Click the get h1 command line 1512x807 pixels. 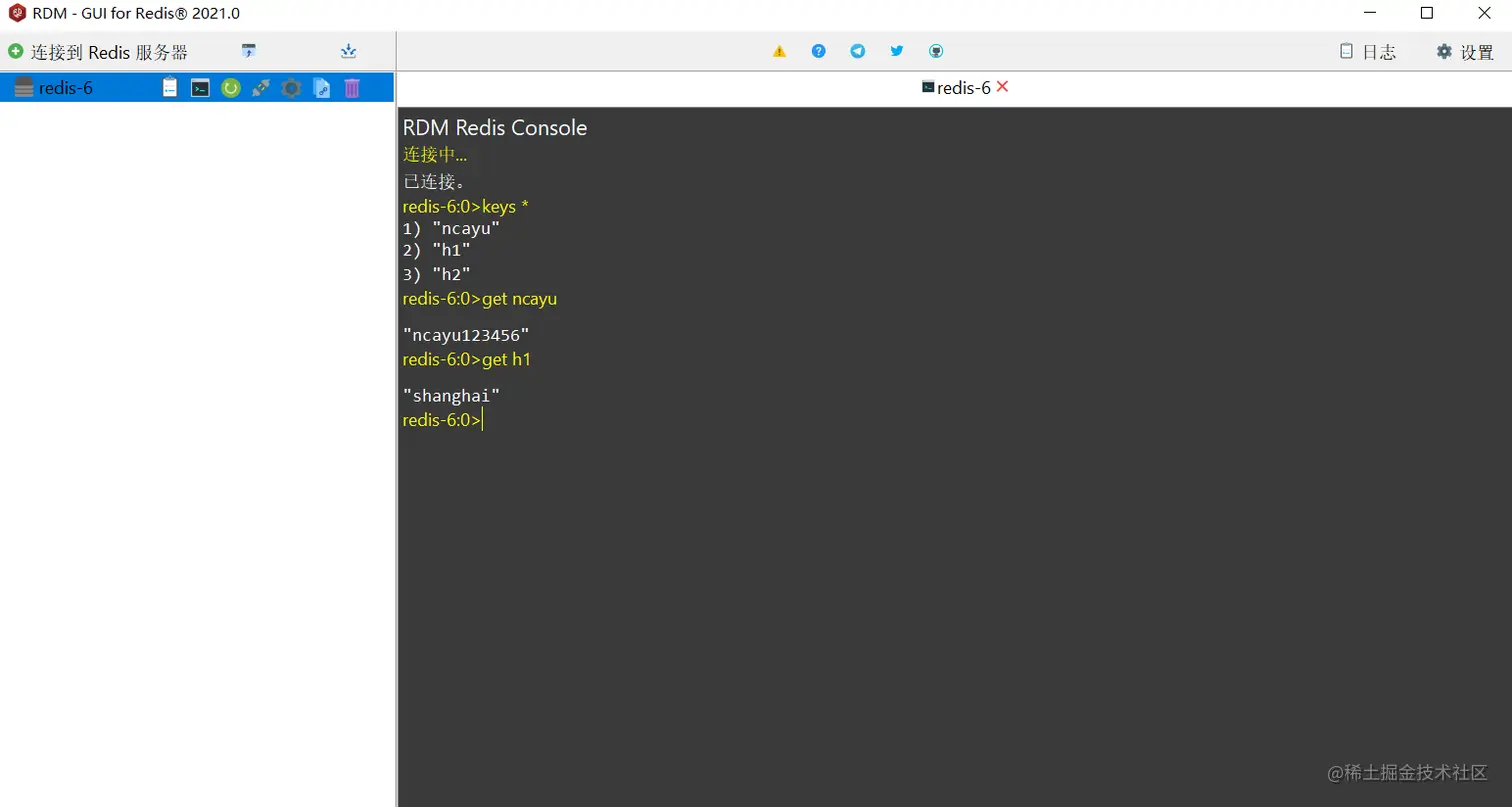point(467,359)
